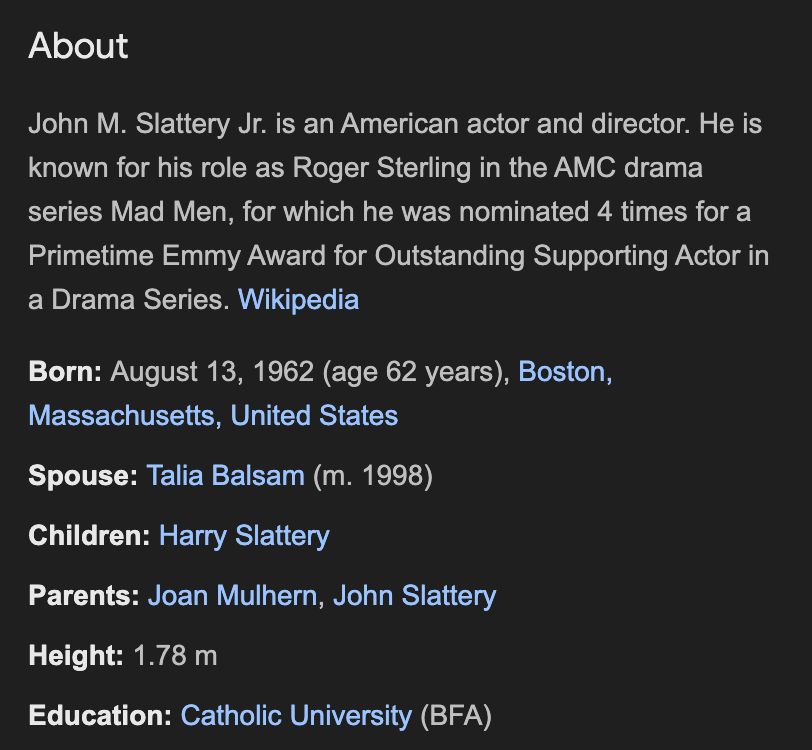Open spouse Talia Balsam's link
812x750 pixels.
coord(226,475)
